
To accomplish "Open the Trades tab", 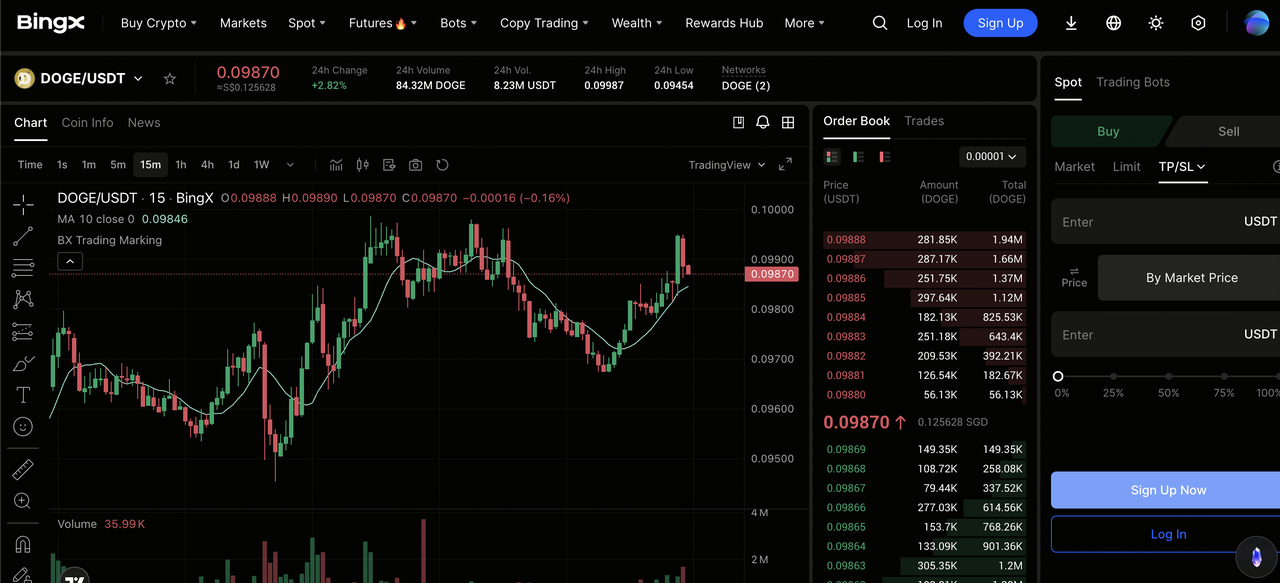I will click(924, 121).
